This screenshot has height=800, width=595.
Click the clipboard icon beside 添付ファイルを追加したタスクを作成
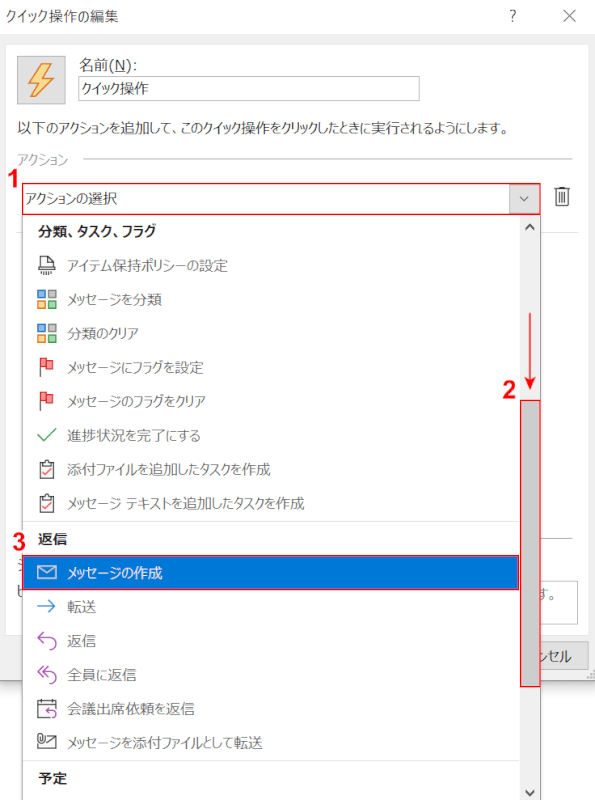tap(46, 469)
